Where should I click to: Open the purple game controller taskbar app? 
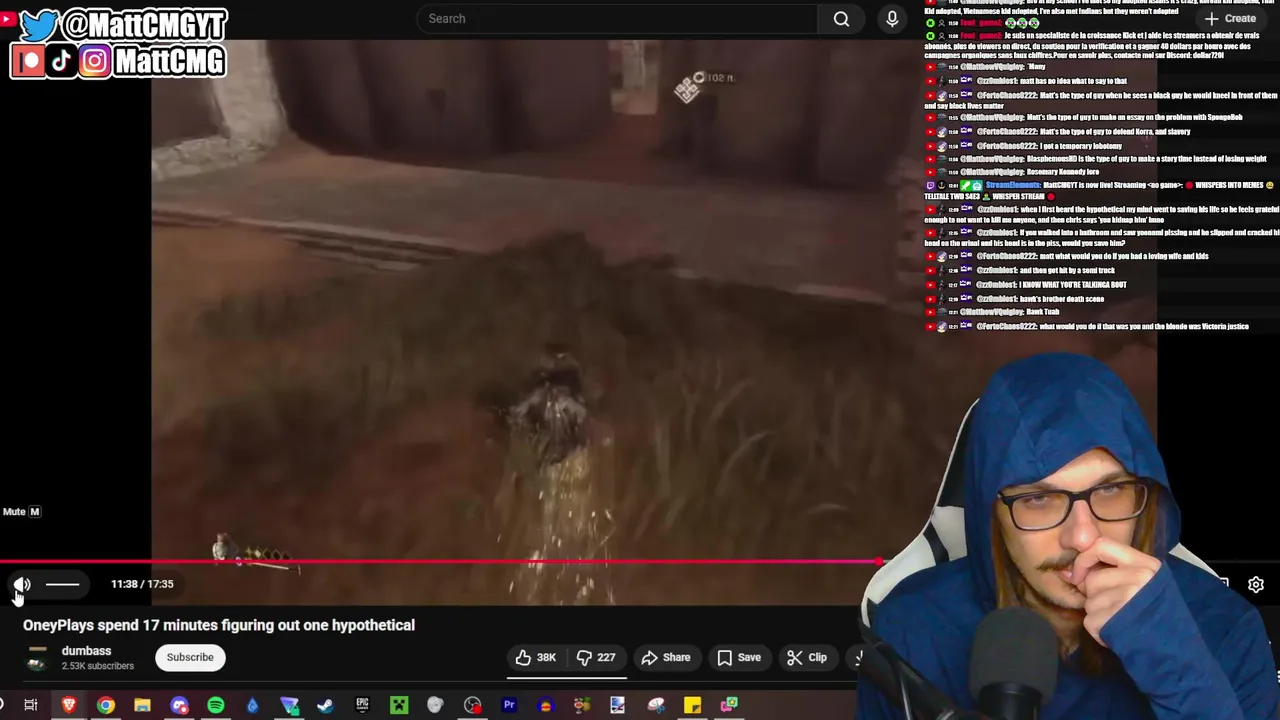coord(179,705)
